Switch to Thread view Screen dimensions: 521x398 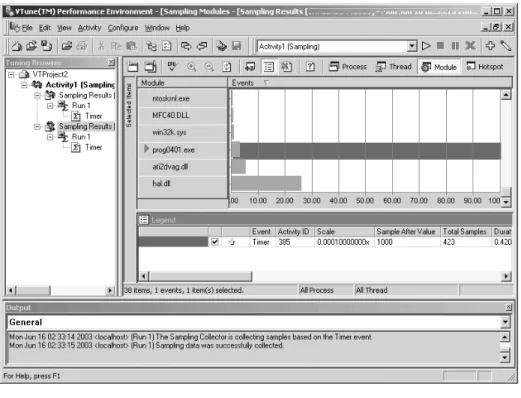394,67
